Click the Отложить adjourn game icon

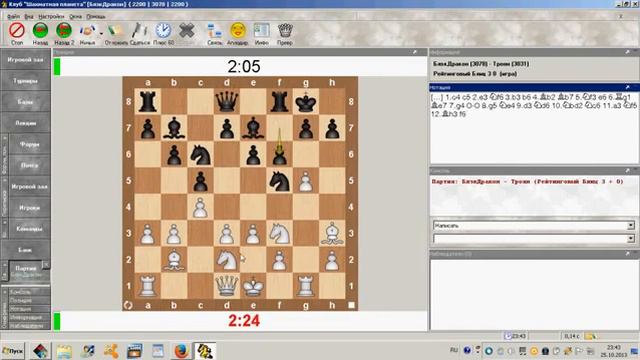point(116,31)
